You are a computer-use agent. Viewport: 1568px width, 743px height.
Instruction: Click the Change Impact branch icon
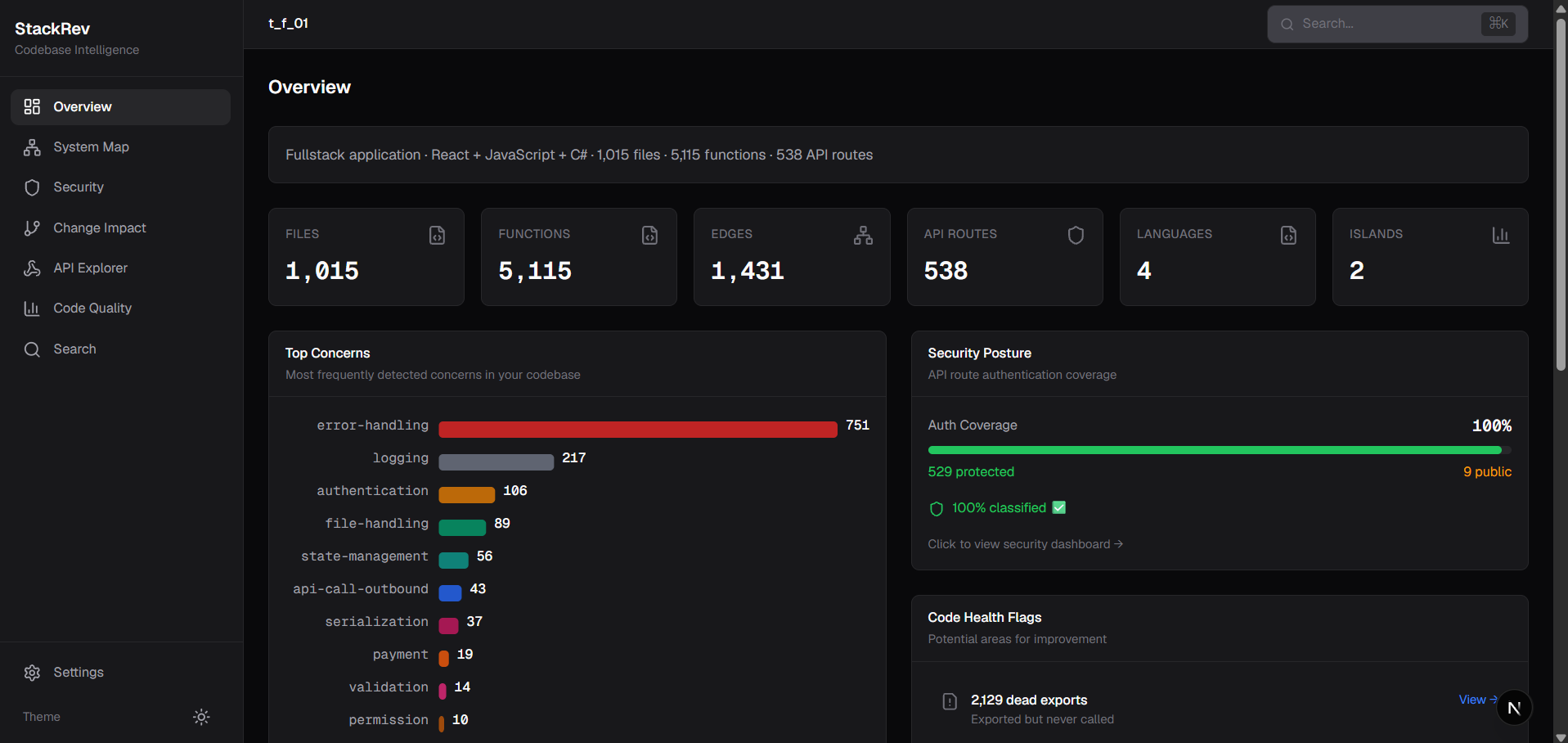click(x=32, y=228)
